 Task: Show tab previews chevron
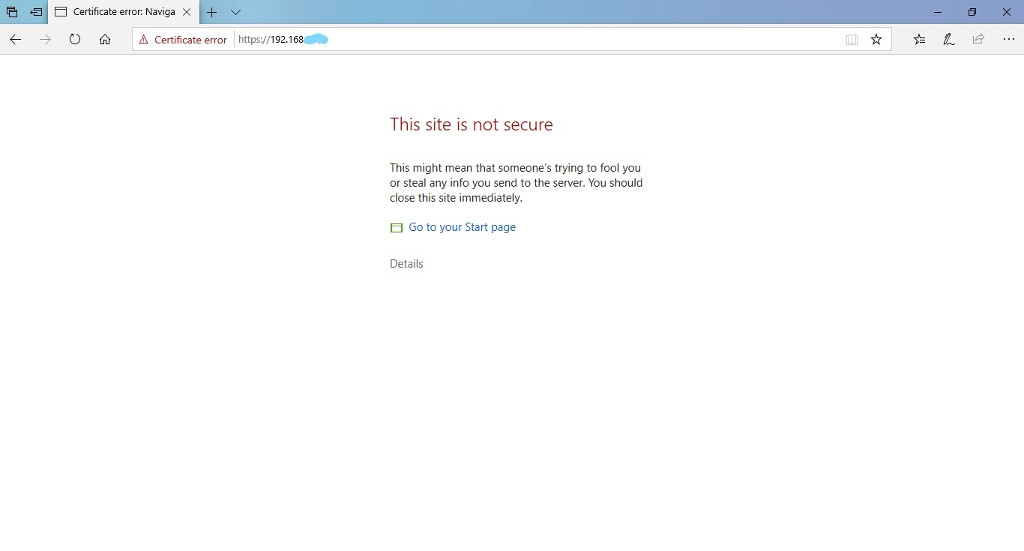point(236,12)
